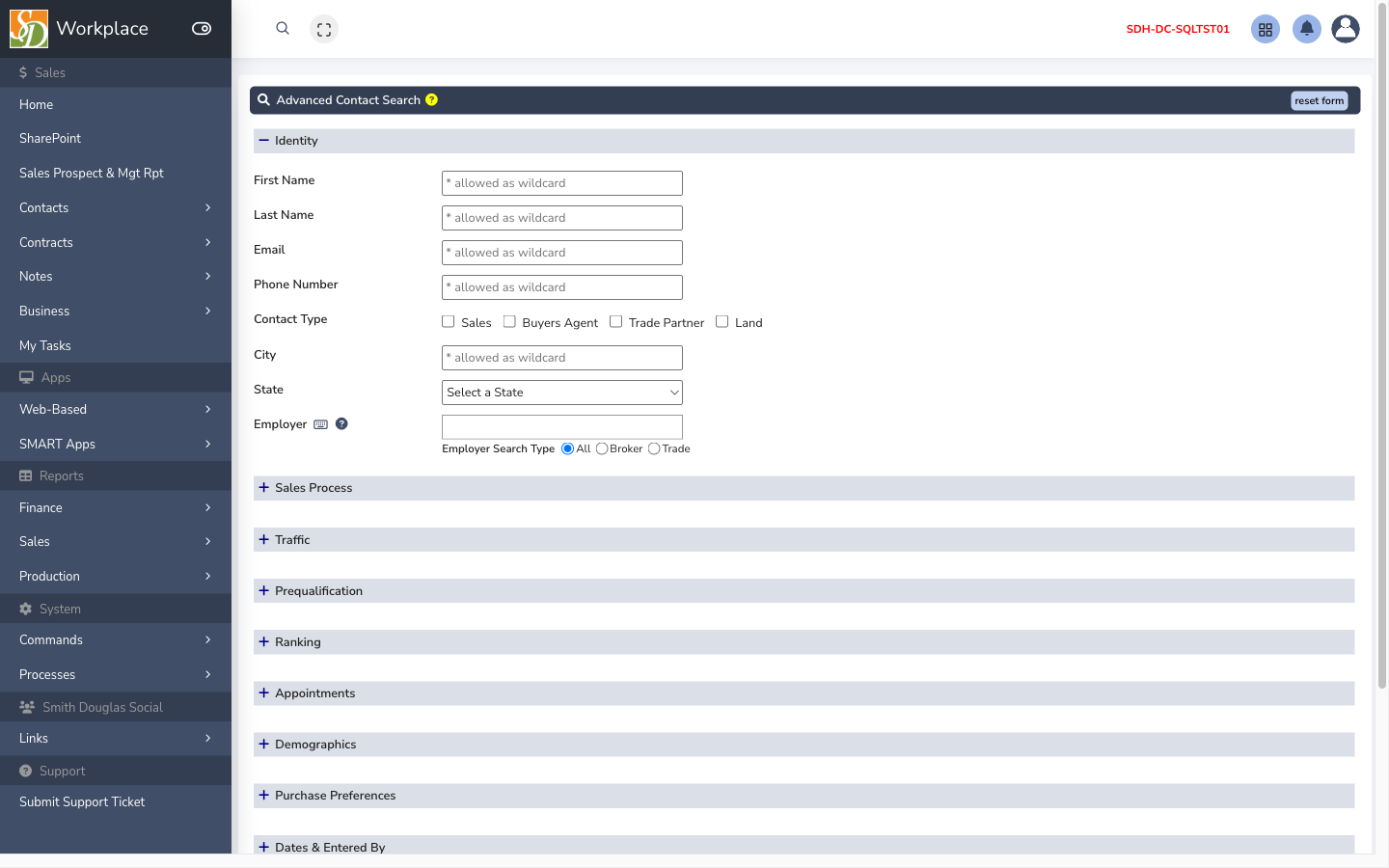Open Sales Prospect & Mgt Rpt
Screen dimensions: 1389x868
[x=116, y=174]
